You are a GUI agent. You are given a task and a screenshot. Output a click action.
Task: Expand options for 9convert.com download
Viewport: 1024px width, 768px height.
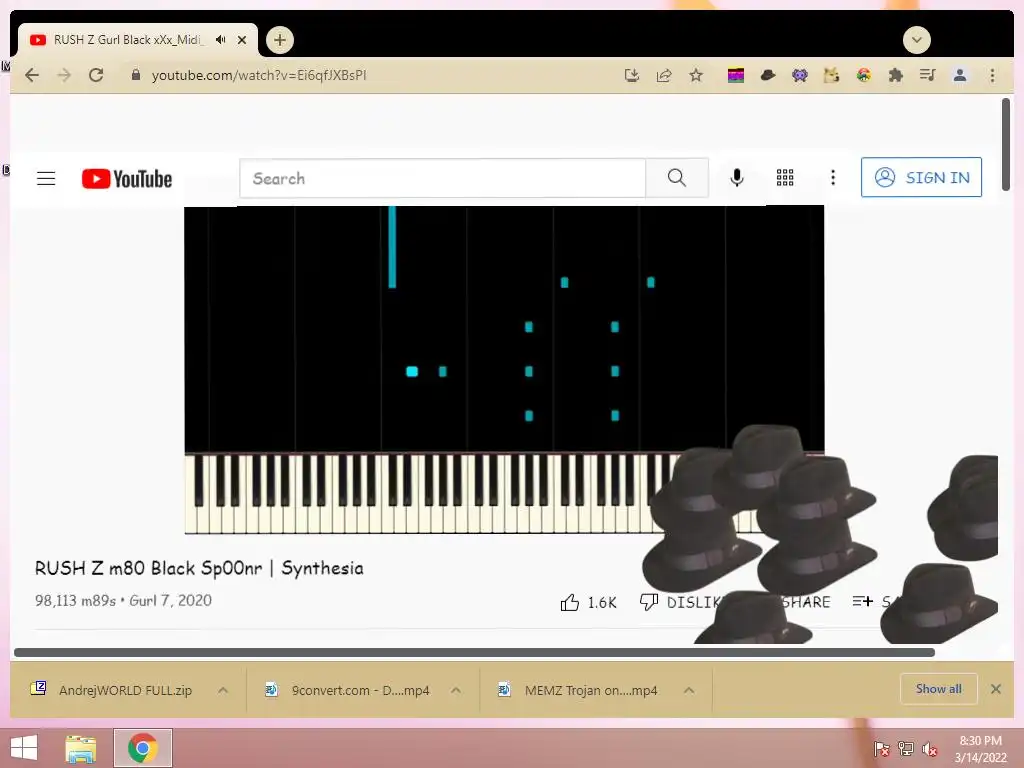tap(456, 690)
